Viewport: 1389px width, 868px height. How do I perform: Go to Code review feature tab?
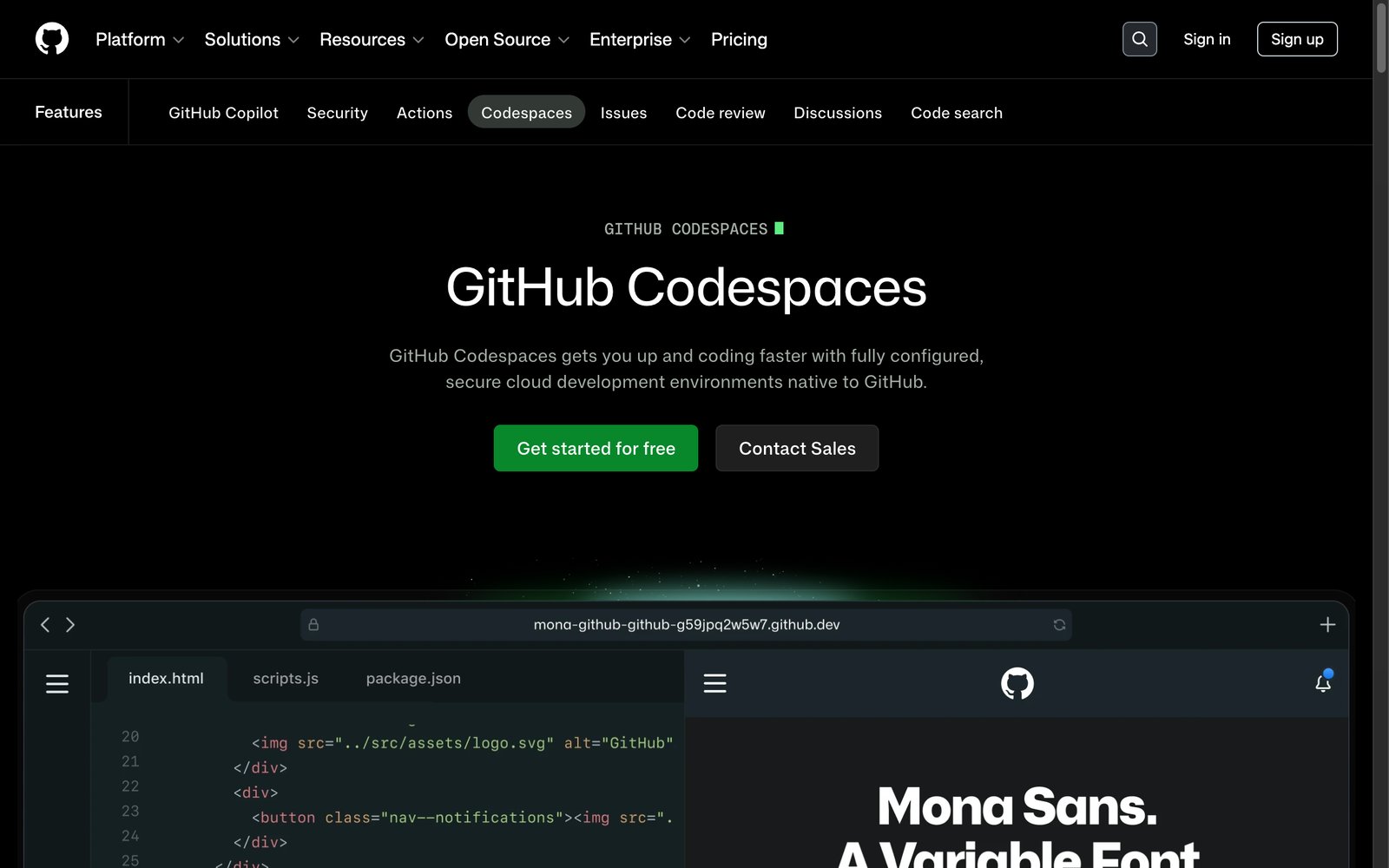721,113
